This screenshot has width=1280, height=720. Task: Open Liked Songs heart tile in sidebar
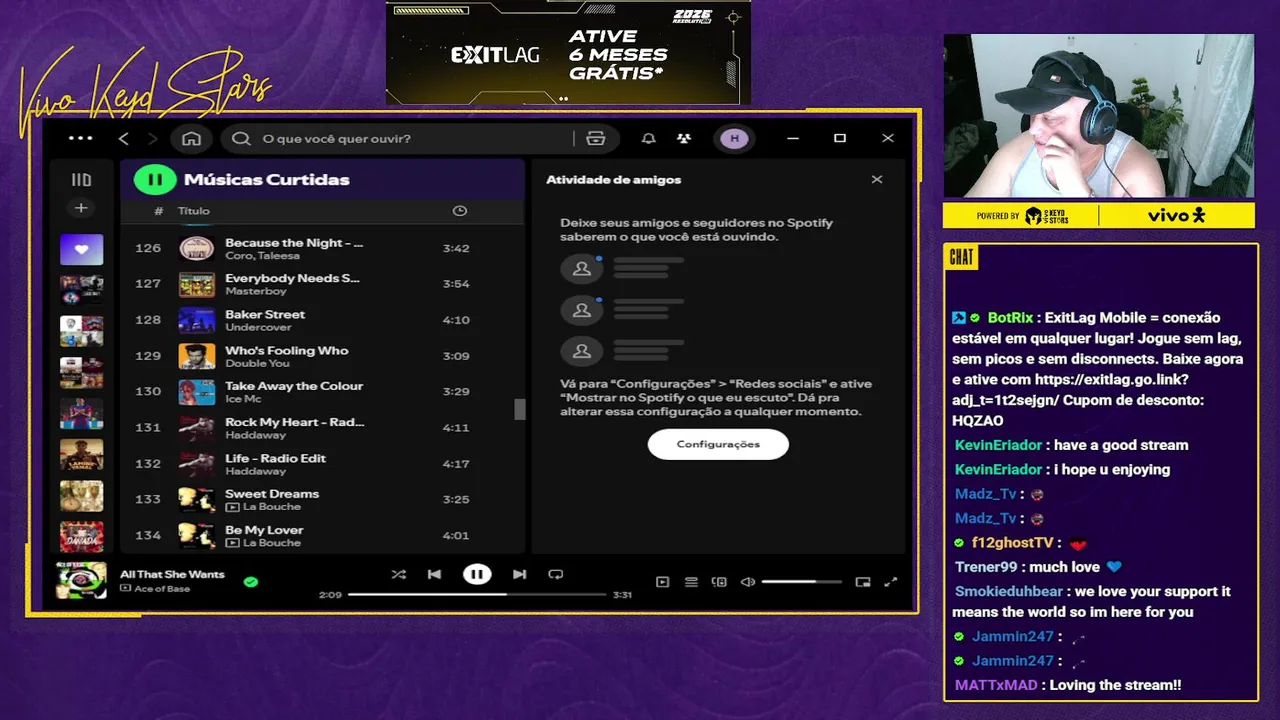(81, 249)
